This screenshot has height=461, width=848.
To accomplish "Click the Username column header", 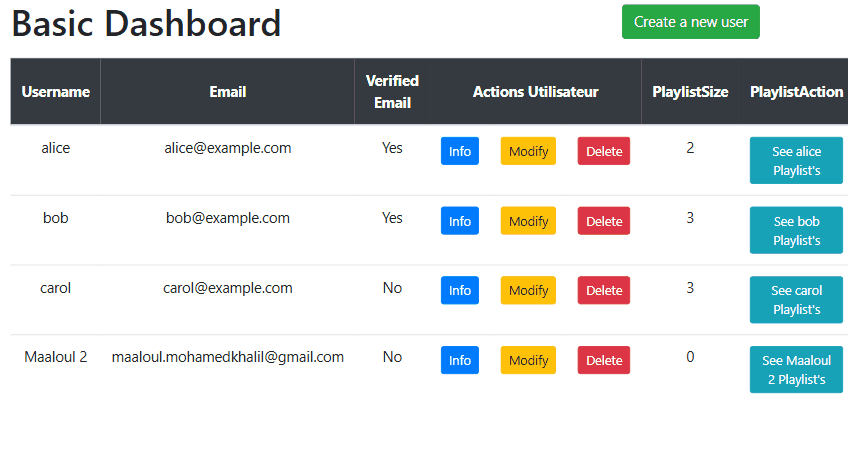I will [x=56, y=92].
